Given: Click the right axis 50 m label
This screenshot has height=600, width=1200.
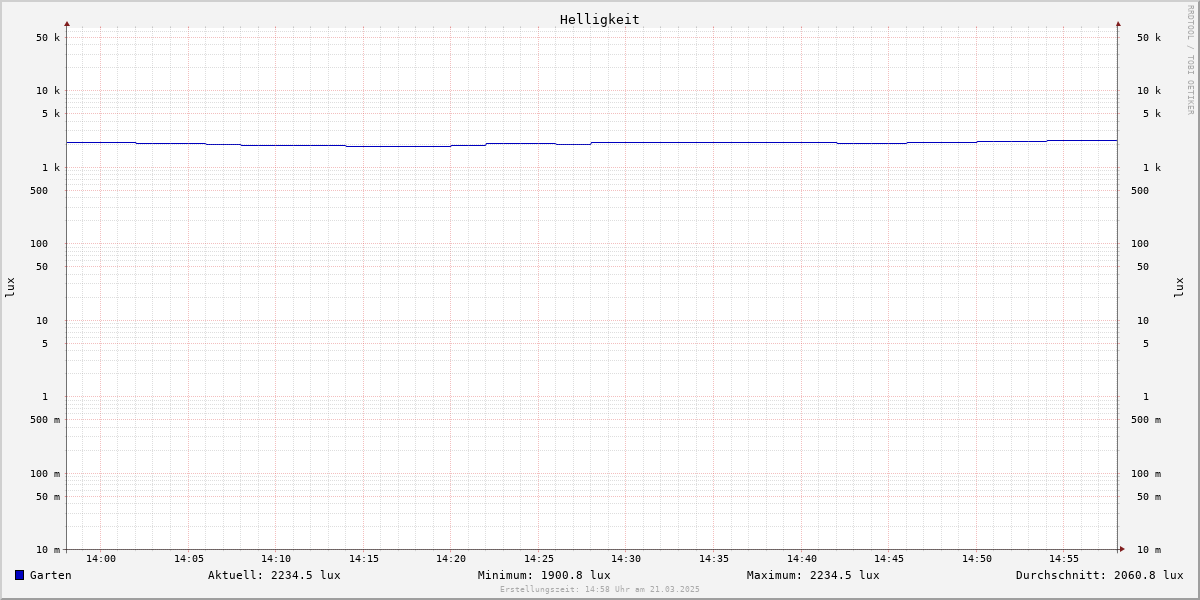Looking at the screenshot, I should (x=1149, y=497).
